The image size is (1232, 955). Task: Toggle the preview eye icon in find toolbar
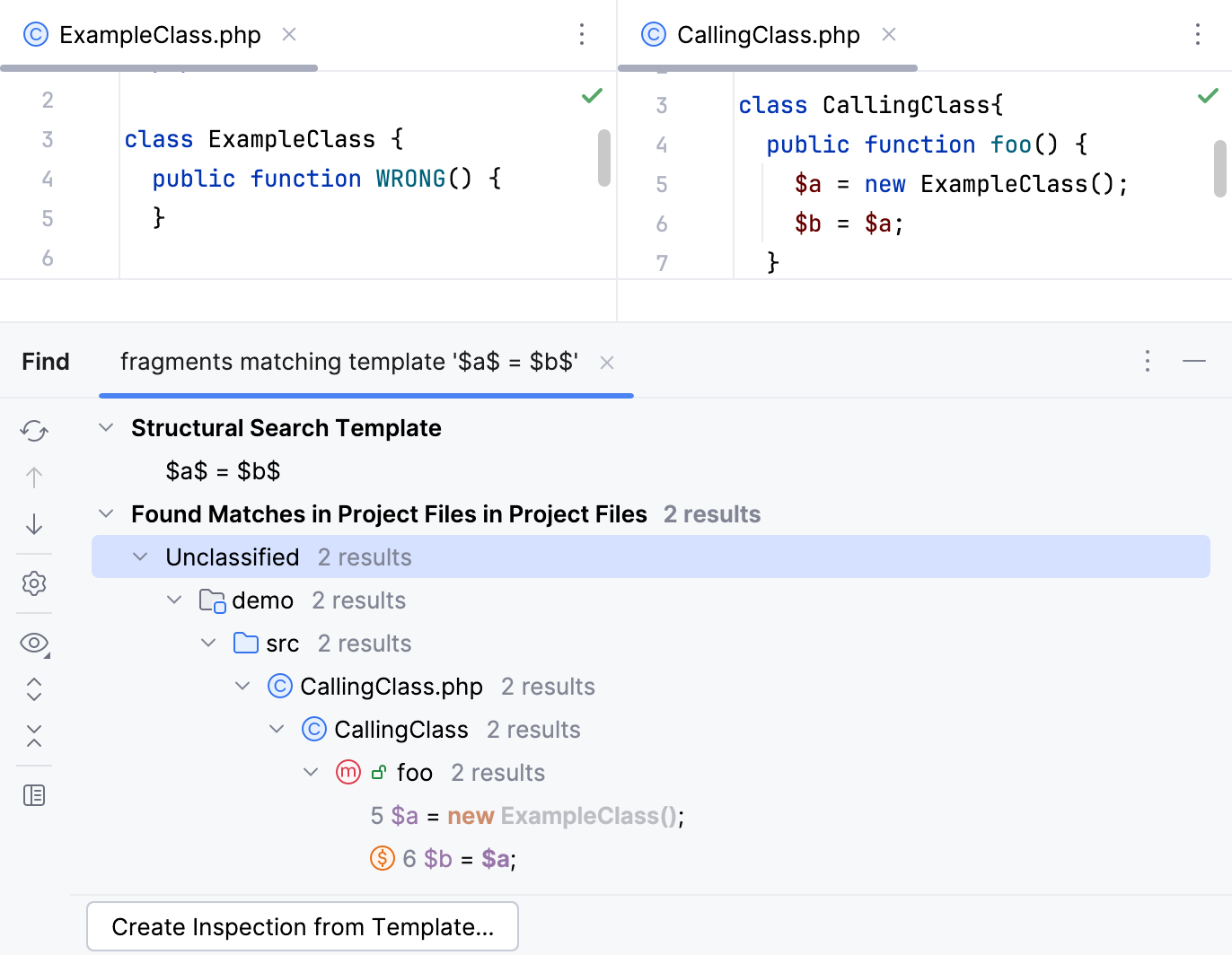(x=34, y=643)
